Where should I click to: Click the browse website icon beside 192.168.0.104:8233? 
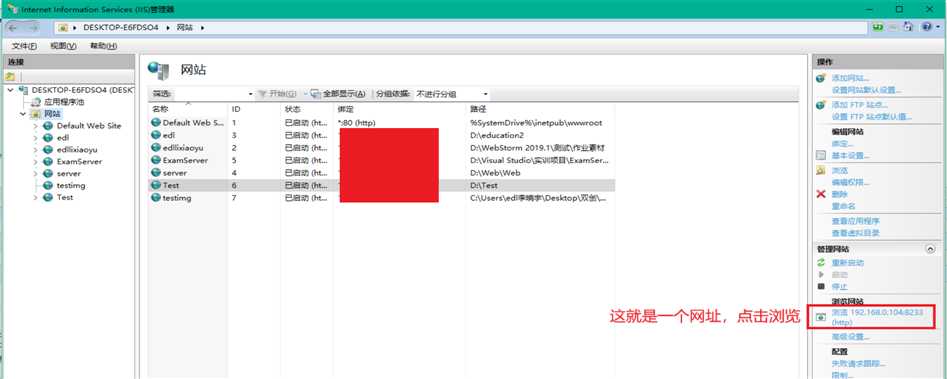(x=820, y=317)
